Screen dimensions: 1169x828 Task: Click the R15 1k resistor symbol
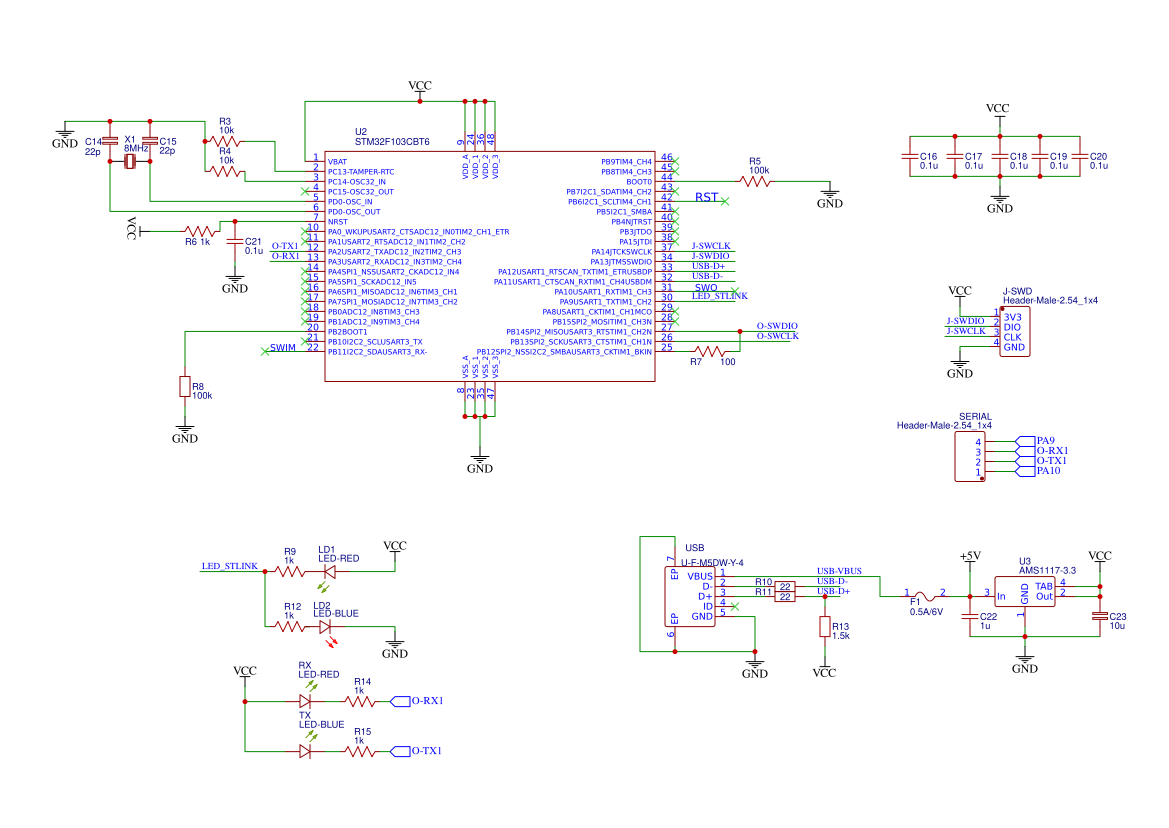pos(360,751)
